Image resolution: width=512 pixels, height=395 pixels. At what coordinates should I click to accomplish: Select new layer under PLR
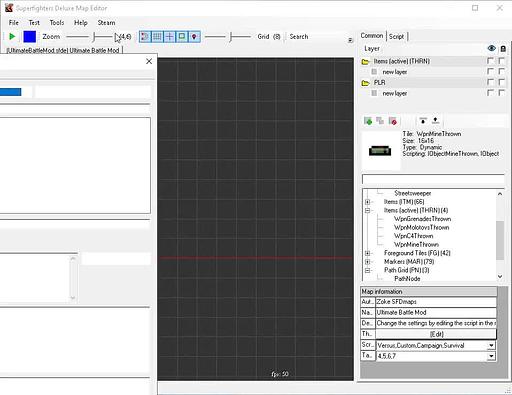coord(395,93)
